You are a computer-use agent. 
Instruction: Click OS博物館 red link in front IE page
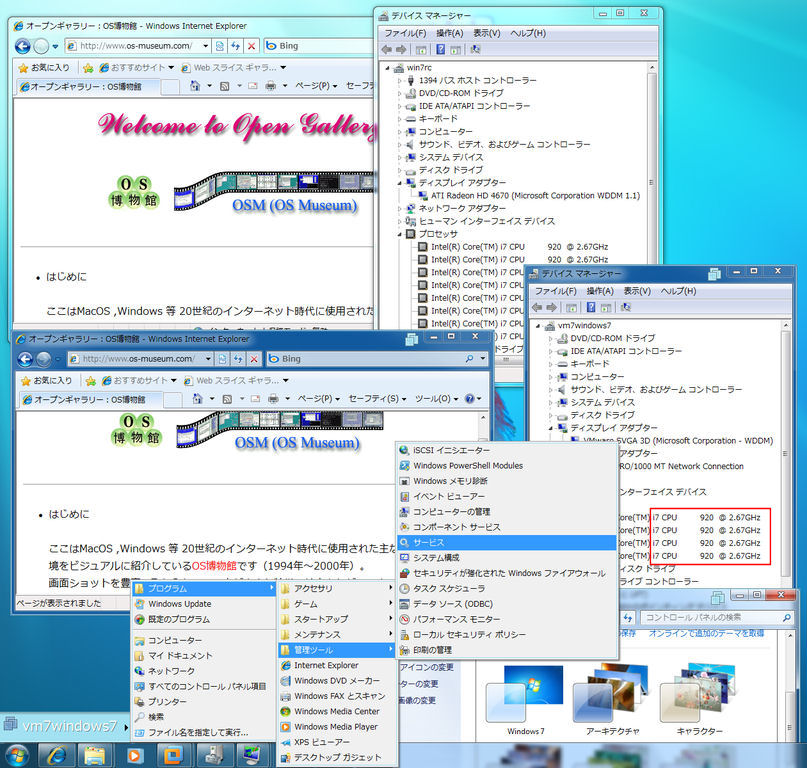tap(214, 566)
